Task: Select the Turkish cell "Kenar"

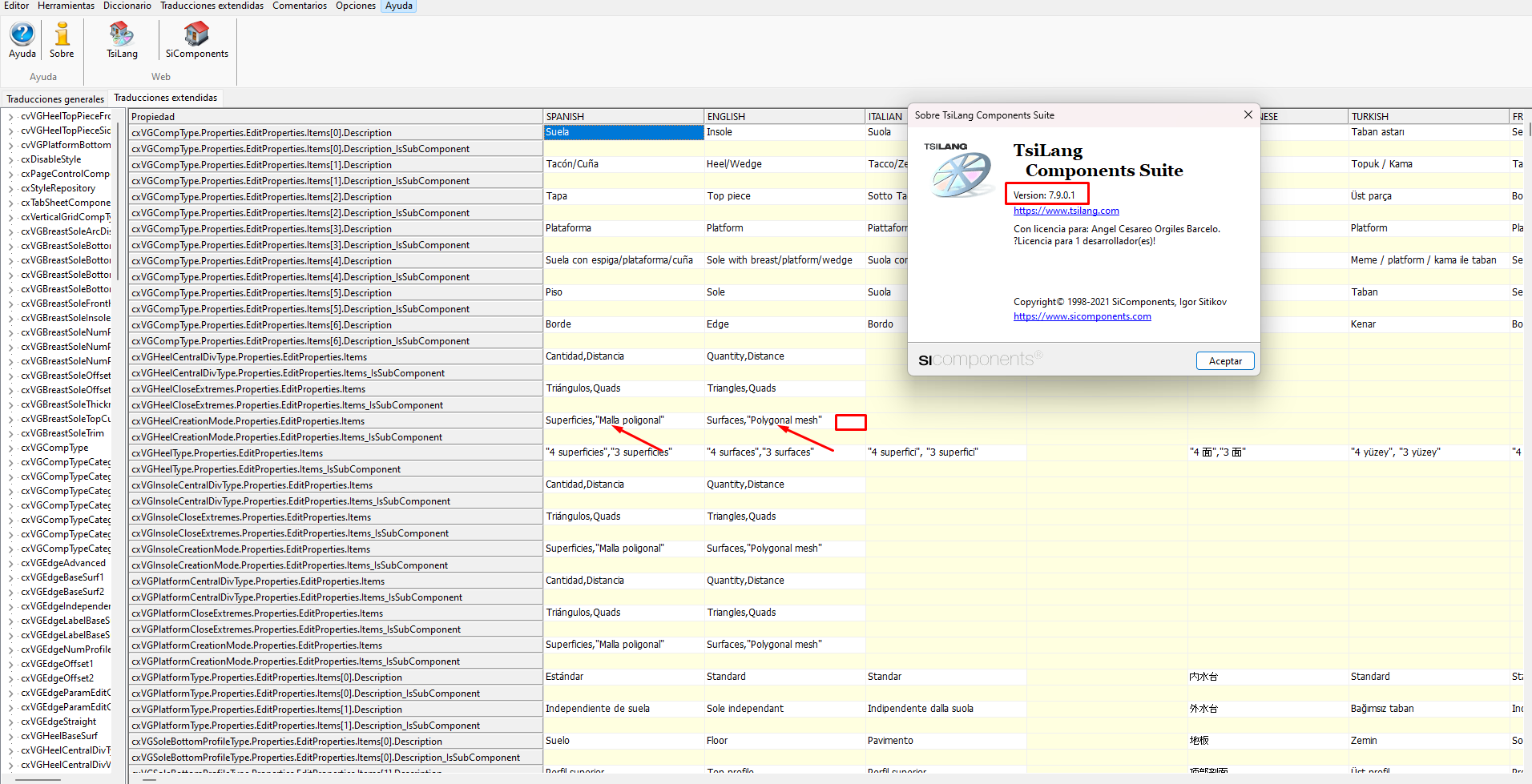Action: click(x=1429, y=324)
